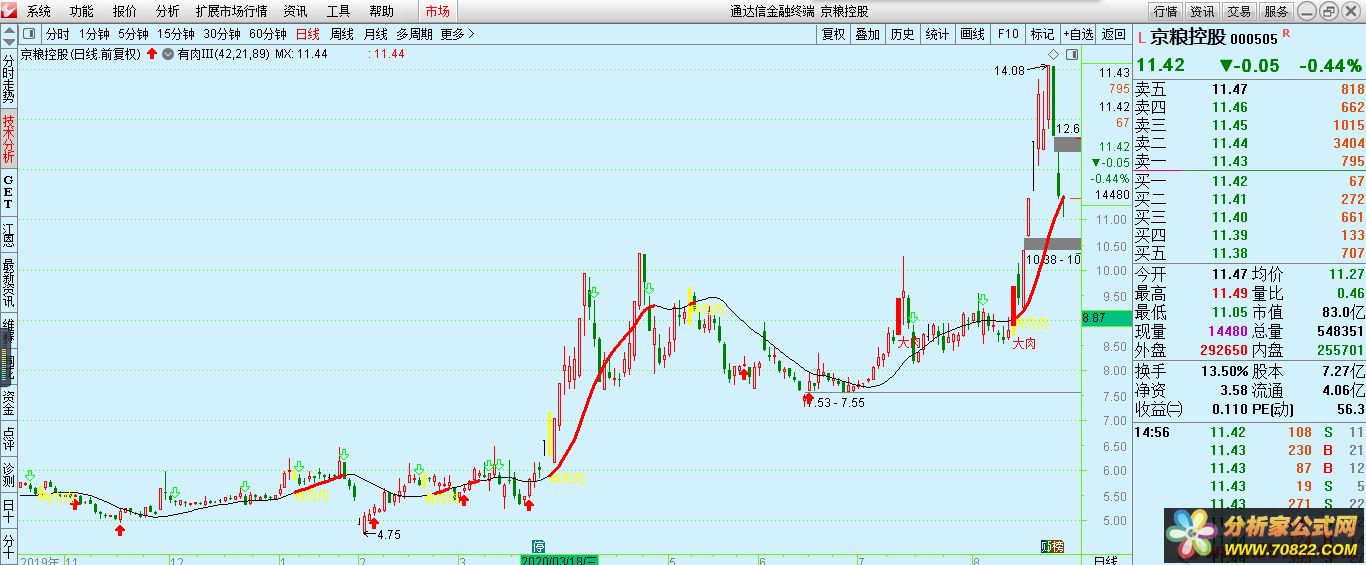Screen dimensions: 1366x565
Task: Click the 交易 button in title bar
Action: [x=1239, y=11]
